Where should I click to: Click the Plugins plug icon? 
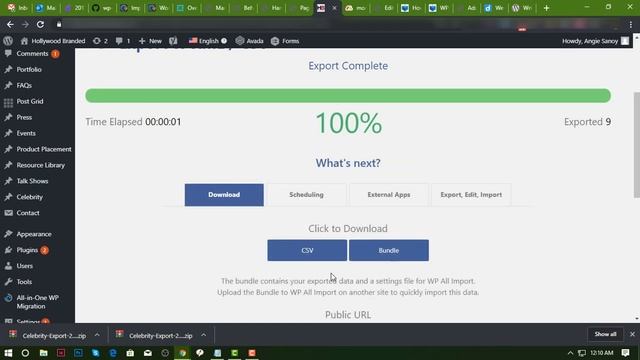pos(8,250)
